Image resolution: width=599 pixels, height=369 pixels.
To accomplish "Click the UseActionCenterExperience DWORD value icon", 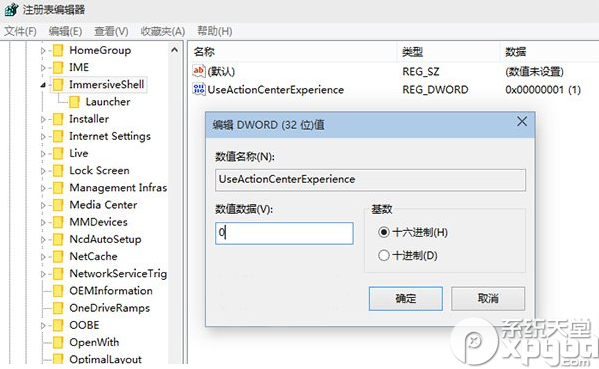I will 199,89.
